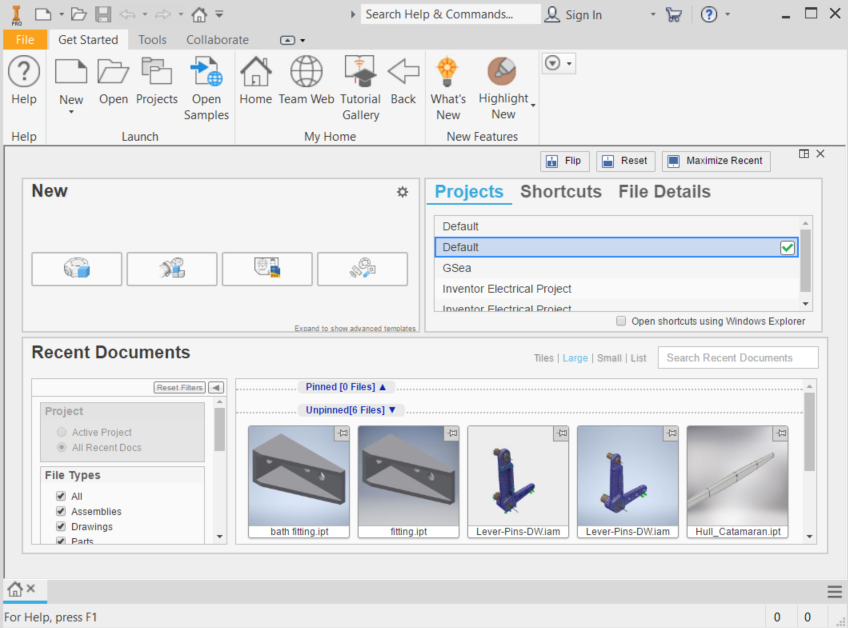Create a new Drawing from template button
This screenshot has height=628, width=848.
click(267, 269)
